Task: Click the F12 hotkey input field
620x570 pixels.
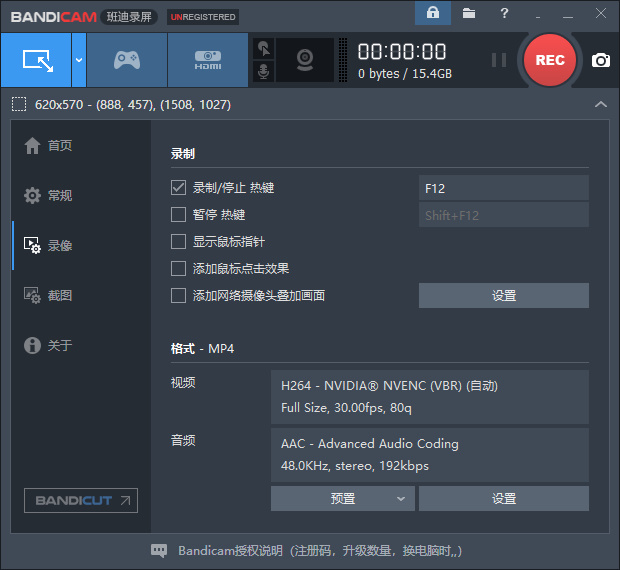Action: point(504,188)
